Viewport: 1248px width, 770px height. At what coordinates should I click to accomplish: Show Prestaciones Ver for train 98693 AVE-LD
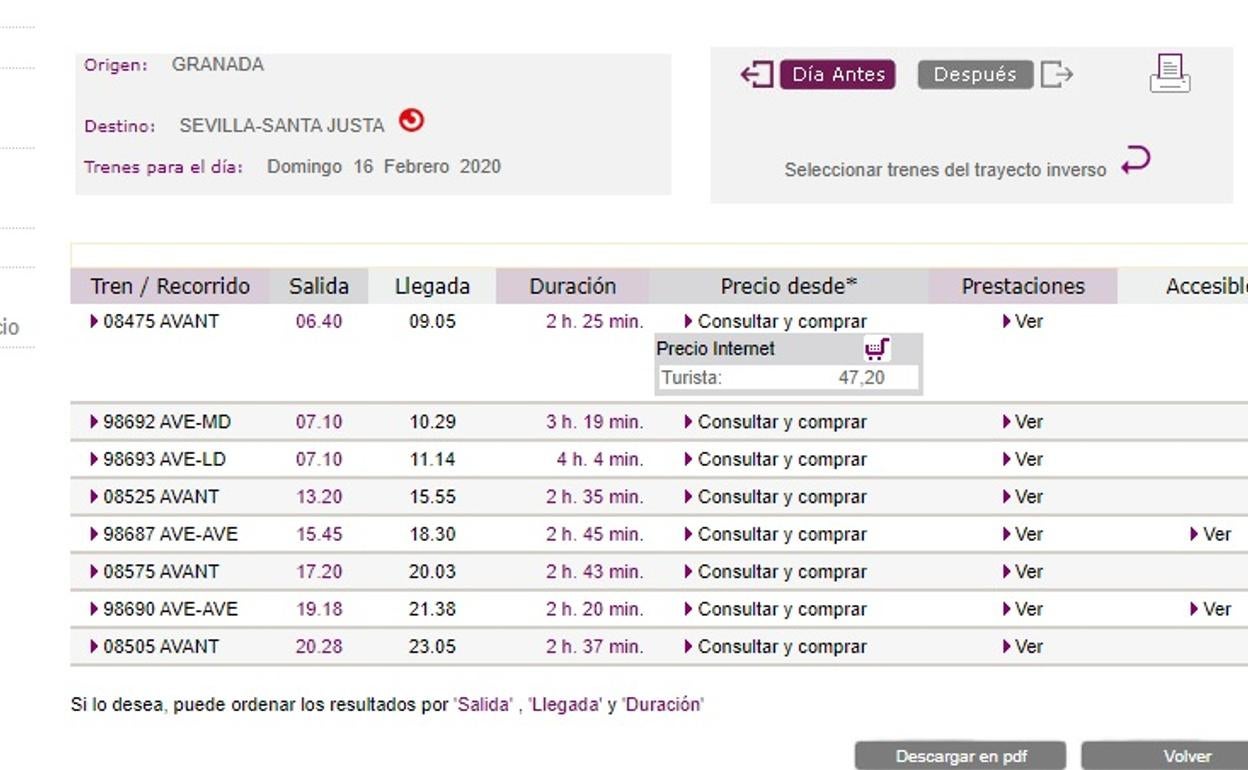[1023, 460]
